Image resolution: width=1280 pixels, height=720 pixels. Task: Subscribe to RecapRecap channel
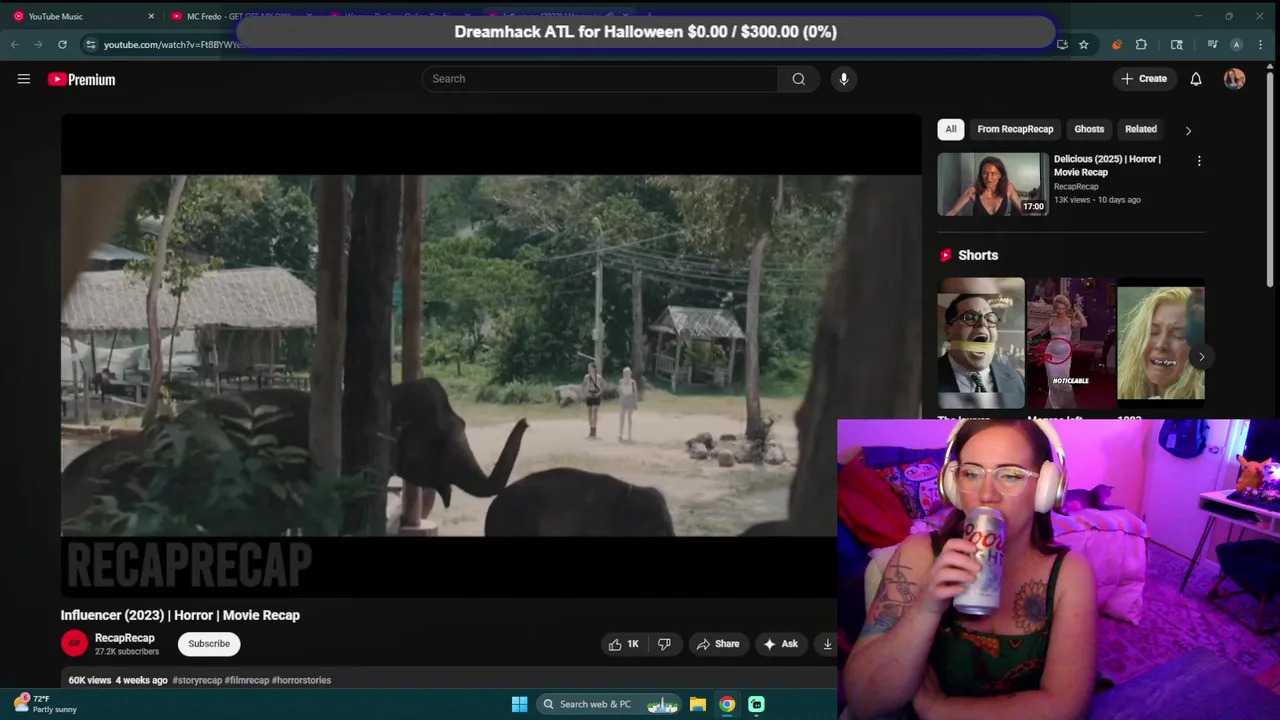click(x=209, y=644)
